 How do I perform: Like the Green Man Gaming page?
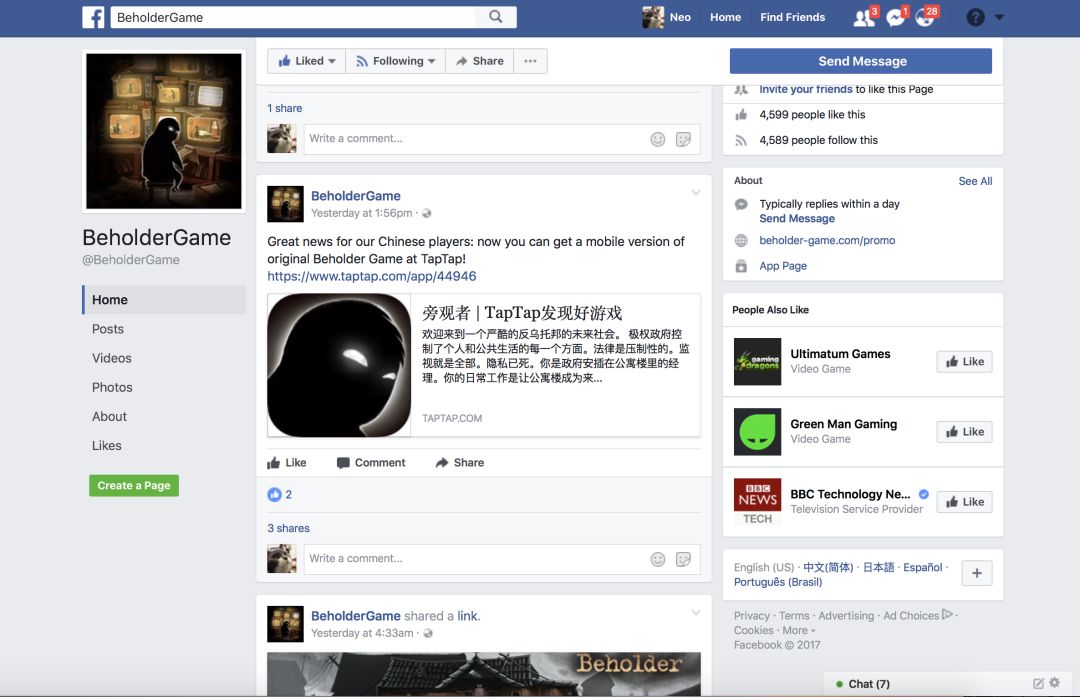coord(964,432)
